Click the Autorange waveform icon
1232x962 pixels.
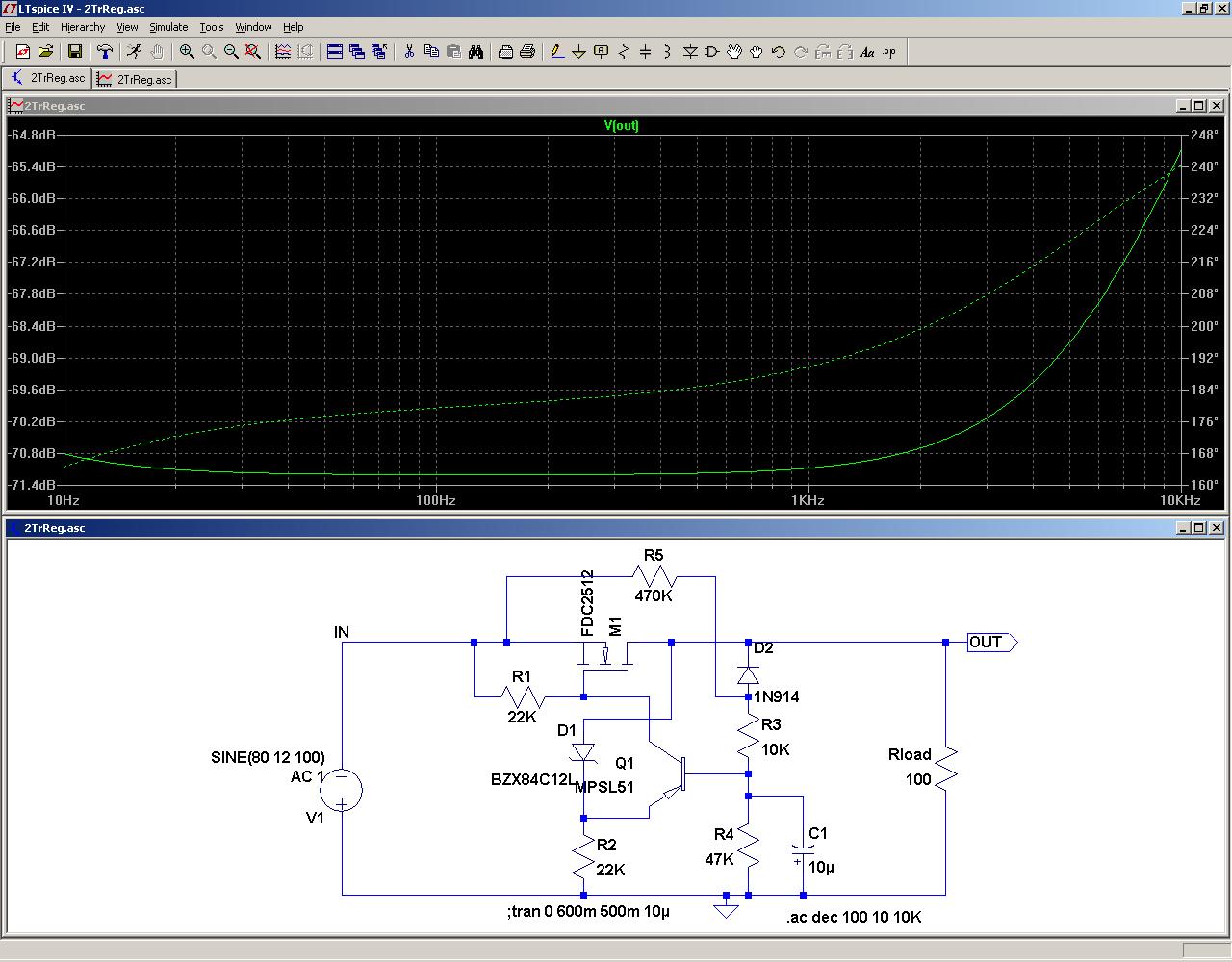(x=283, y=52)
